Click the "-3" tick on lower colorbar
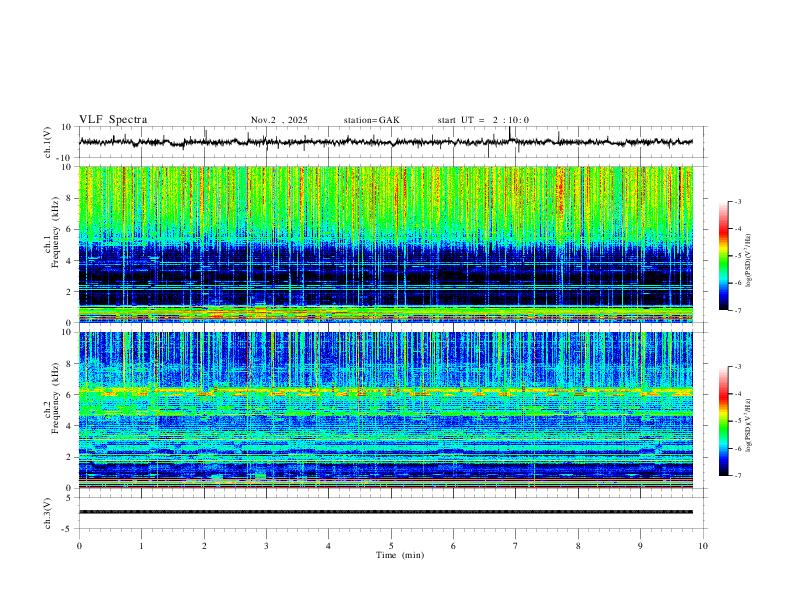The height and width of the screenshot is (612, 792). [x=738, y=367]
